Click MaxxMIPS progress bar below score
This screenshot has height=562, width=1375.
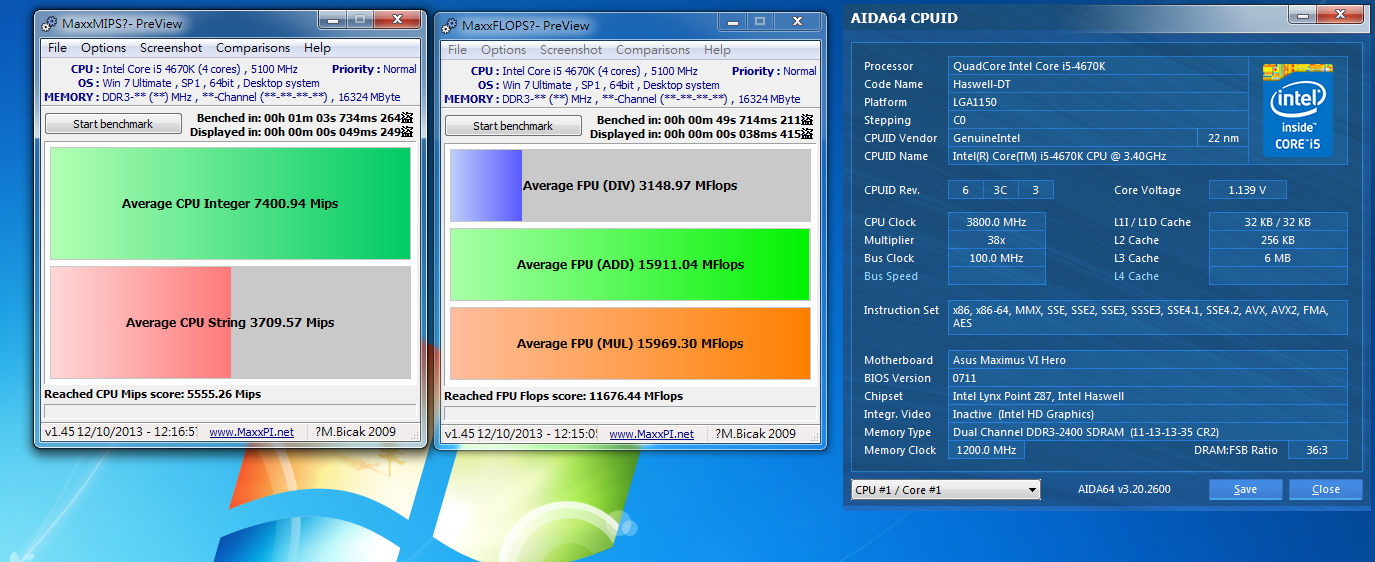click(230, 411)
